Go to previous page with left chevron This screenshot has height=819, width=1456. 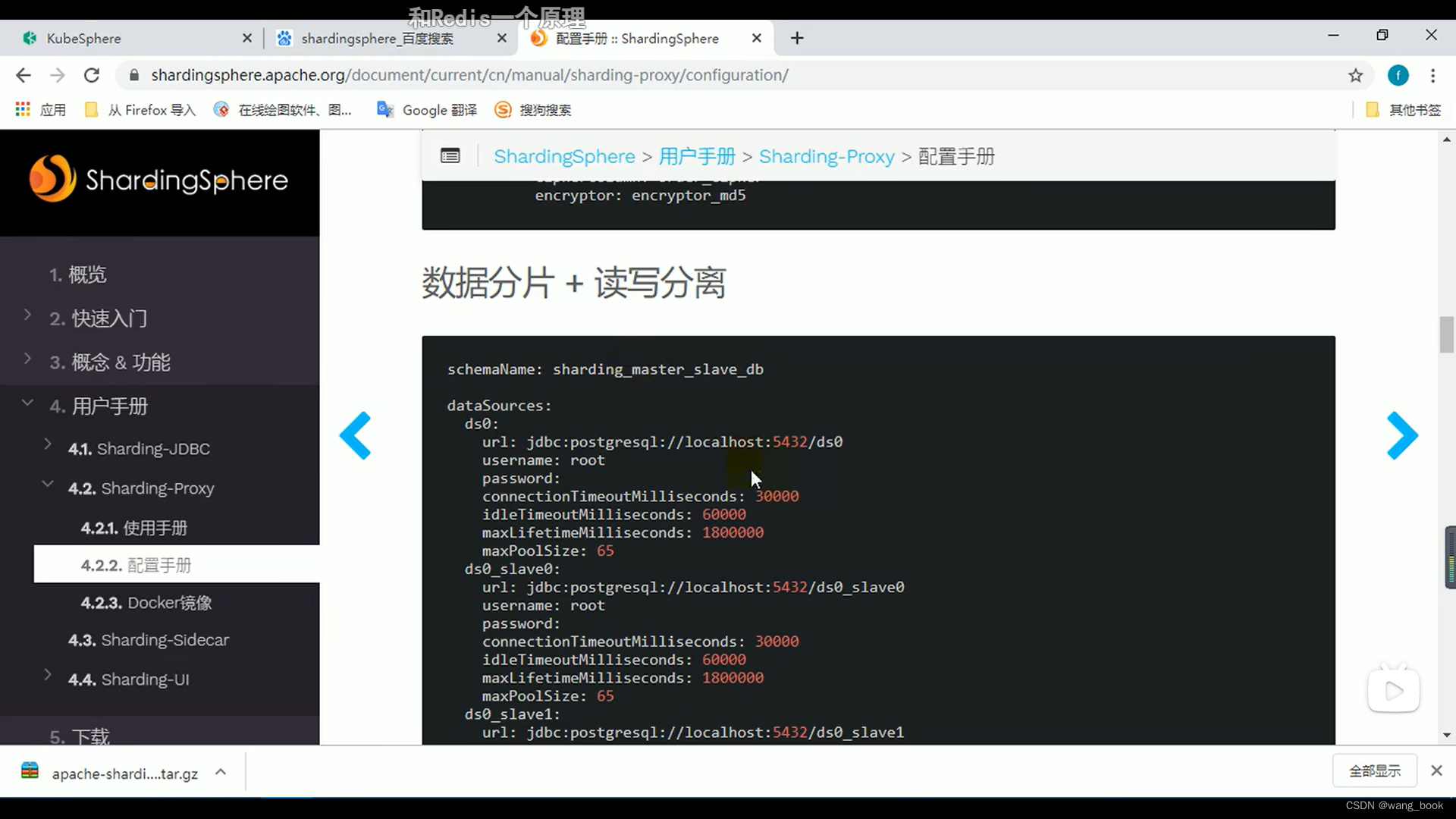[356, 435]
